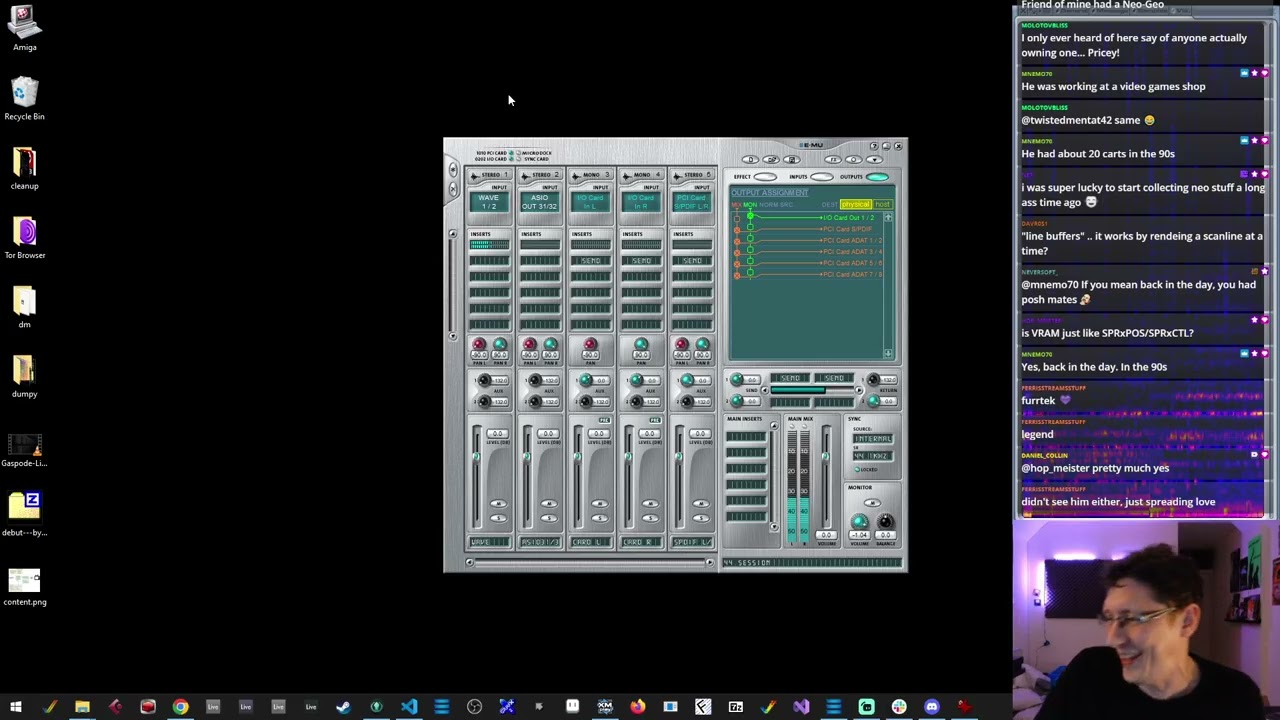Open Google Chrome from the taskbar

point(180,707)
